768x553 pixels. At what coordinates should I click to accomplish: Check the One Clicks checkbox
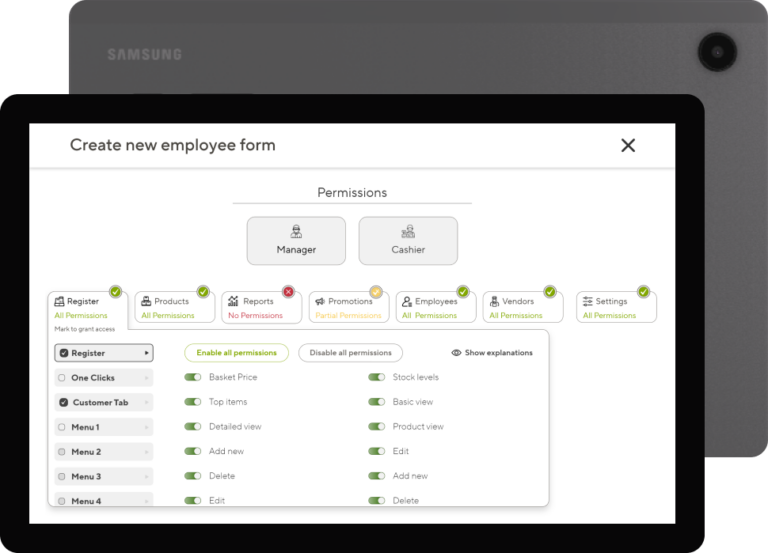63,378
